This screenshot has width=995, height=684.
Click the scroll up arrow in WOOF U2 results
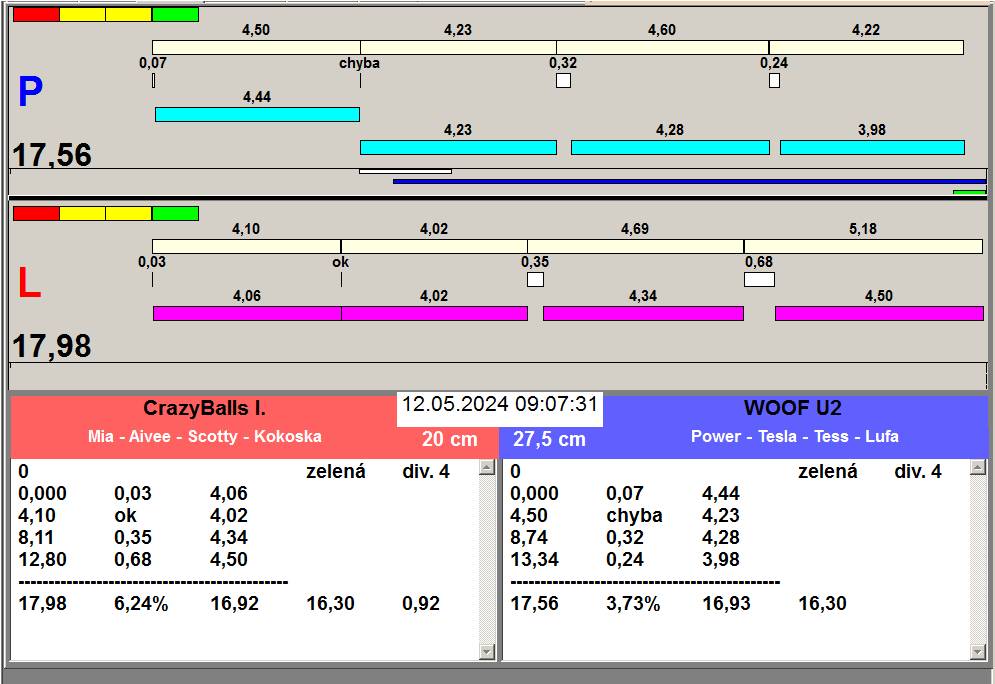(978, 468)
